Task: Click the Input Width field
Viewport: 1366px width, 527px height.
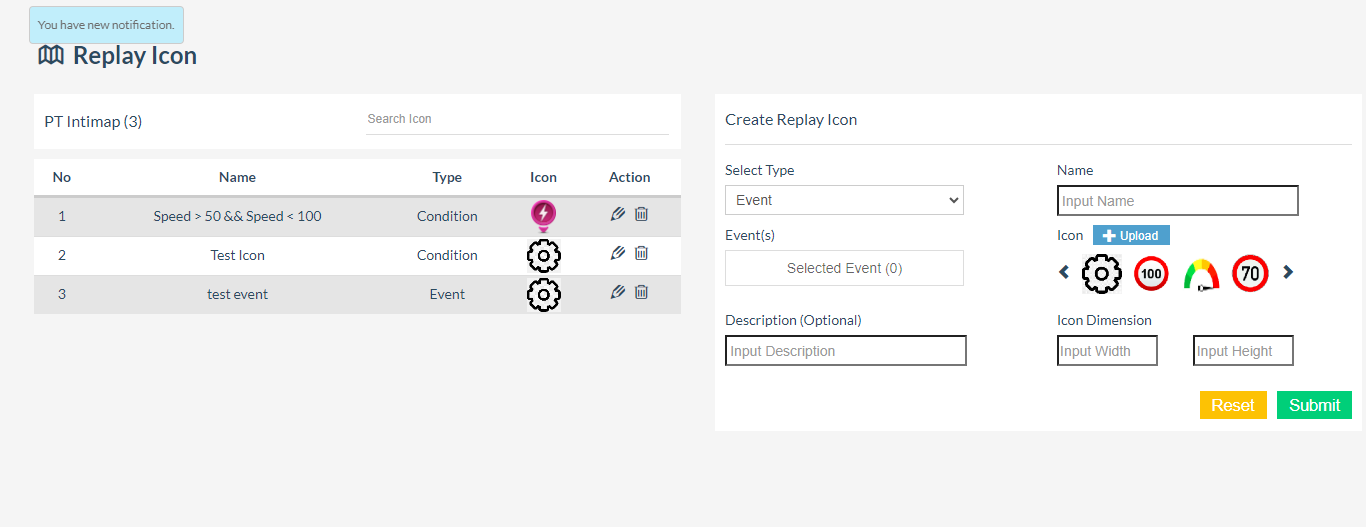Action: tap(1107, 351)
